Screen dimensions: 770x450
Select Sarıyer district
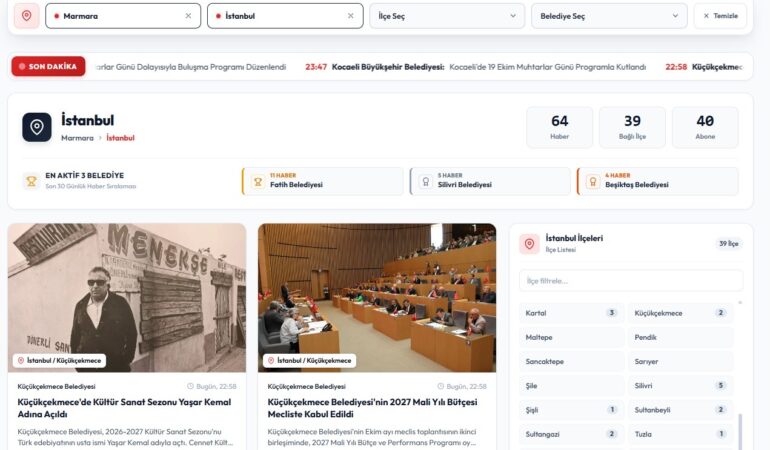681,362
